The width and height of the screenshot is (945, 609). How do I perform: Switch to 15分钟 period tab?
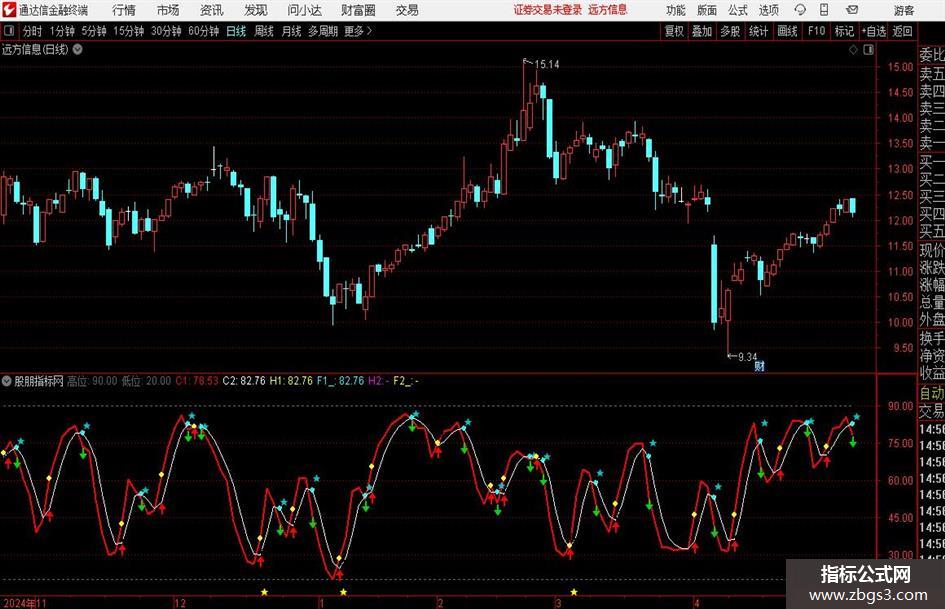tap(129, 31)
